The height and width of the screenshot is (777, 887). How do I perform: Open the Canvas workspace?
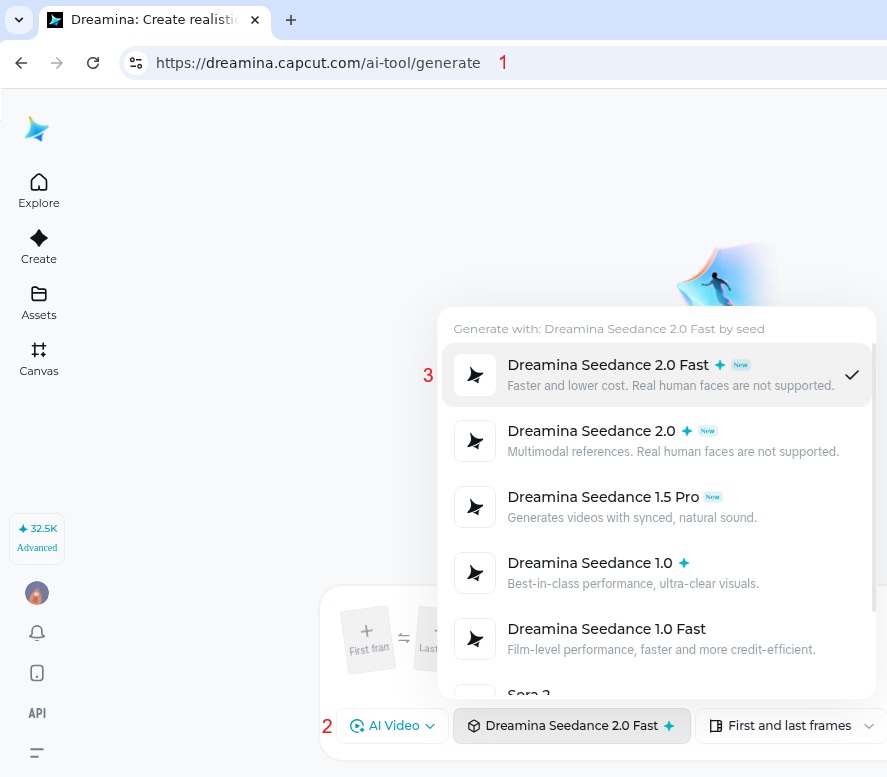[39, 358]
